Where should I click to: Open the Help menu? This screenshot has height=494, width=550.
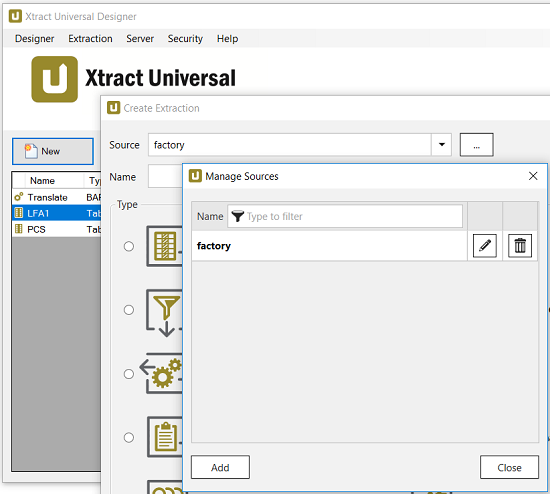coord(227,39)
